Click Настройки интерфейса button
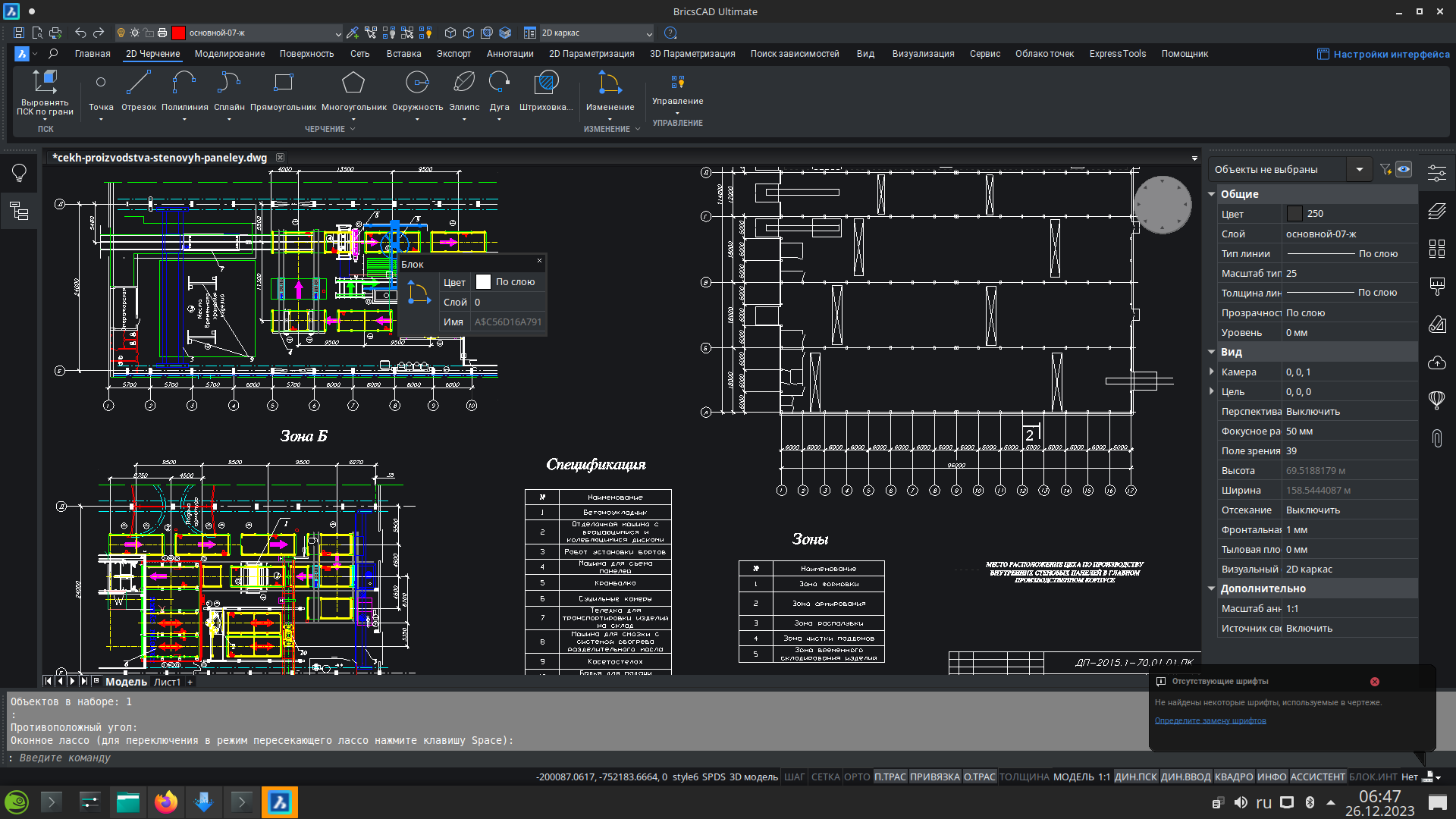 (1383, 54)
